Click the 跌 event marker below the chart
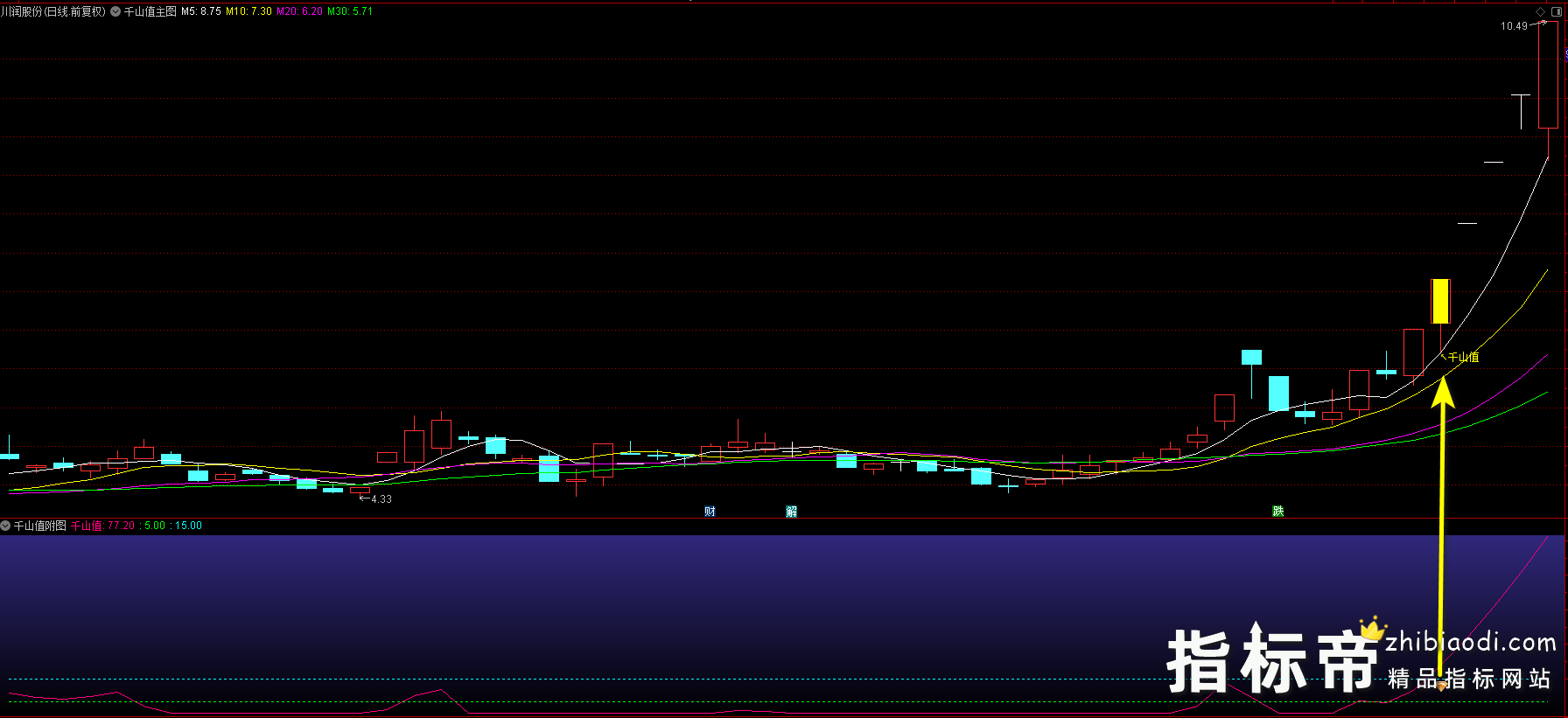 point(1278,512)
